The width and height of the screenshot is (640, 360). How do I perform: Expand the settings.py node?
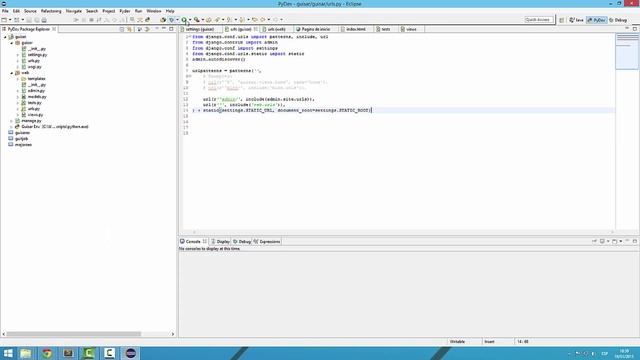[18, 55]
